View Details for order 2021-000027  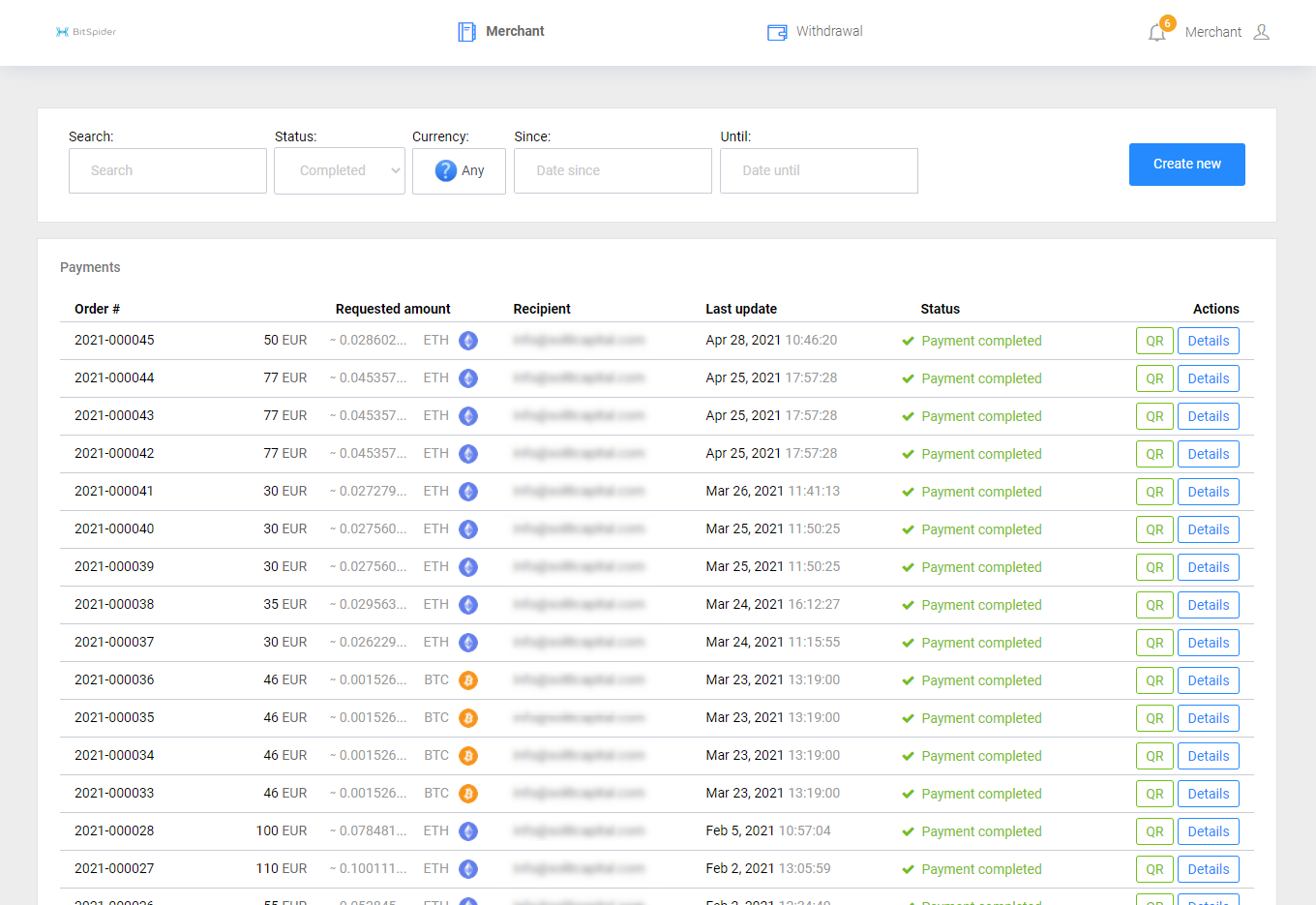click(1209, 869)
